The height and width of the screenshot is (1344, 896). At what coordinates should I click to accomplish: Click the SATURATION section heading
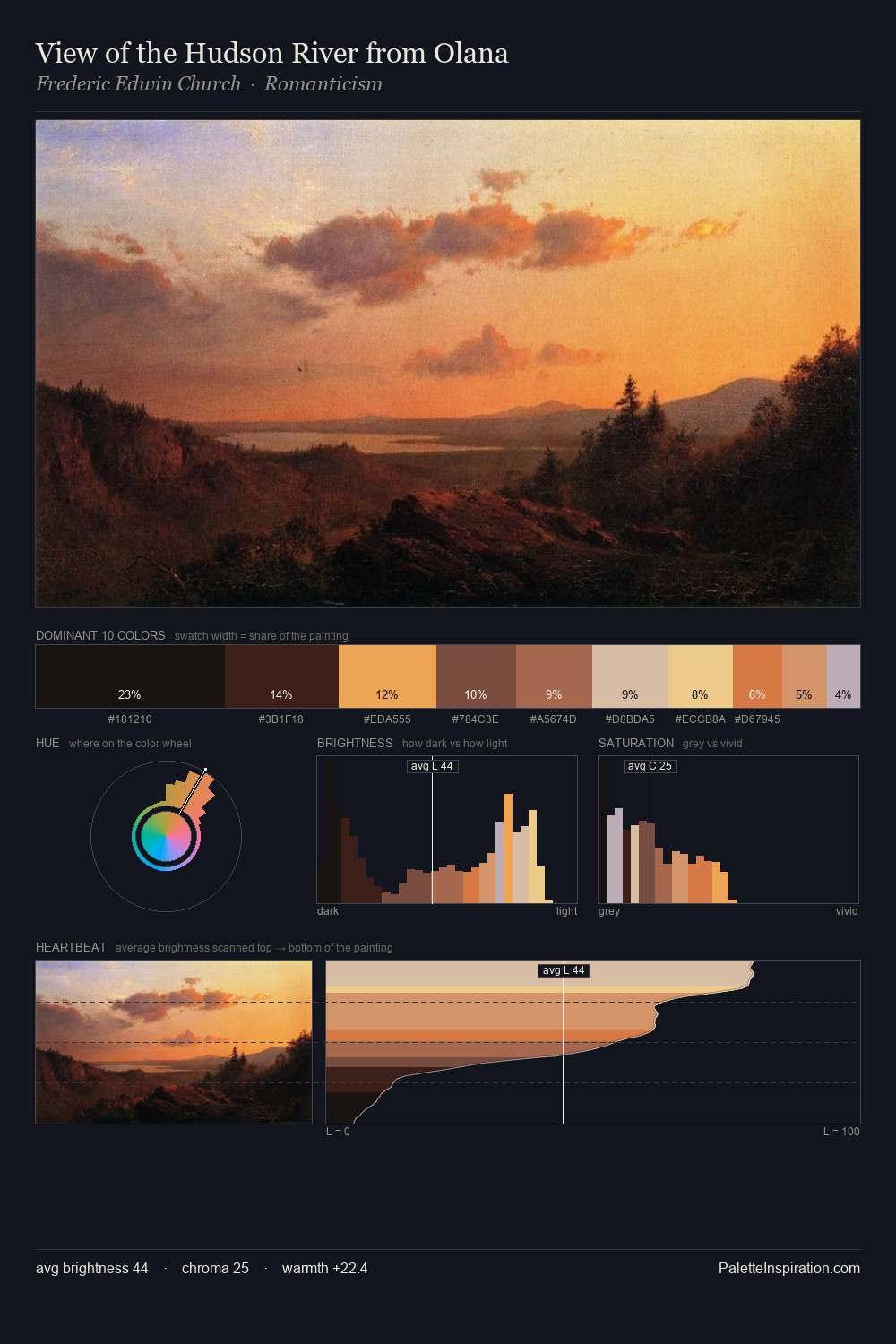[636, 743]
